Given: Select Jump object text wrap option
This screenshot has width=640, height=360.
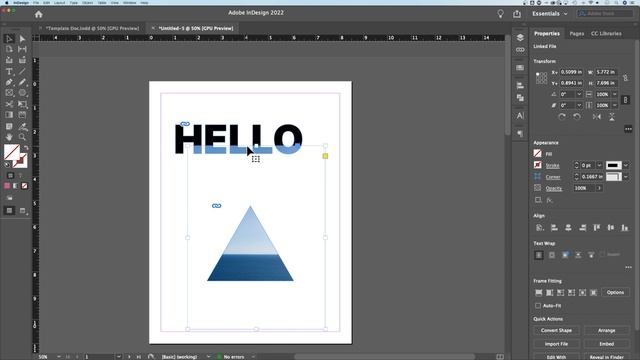Looking at the screenshot, I should tap(578, 255).
